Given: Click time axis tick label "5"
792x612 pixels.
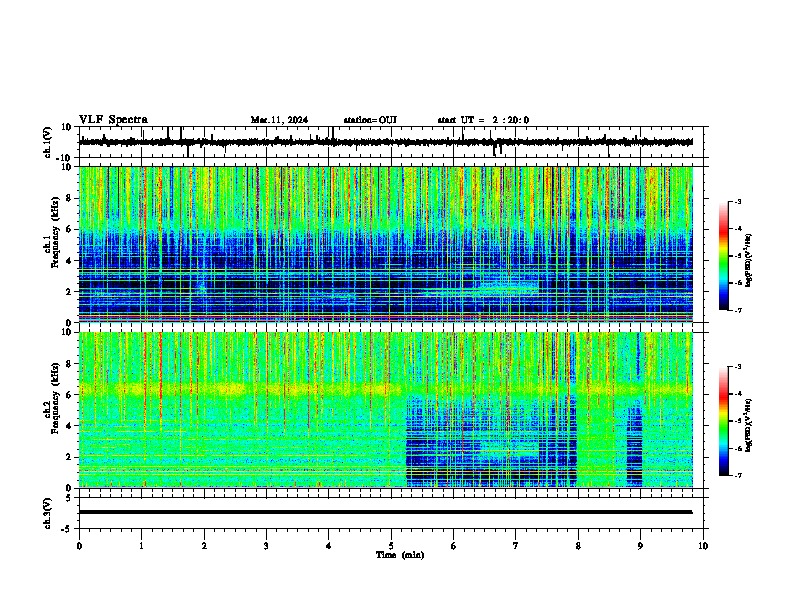Looking at the screenshot, I should pos(391,546).
